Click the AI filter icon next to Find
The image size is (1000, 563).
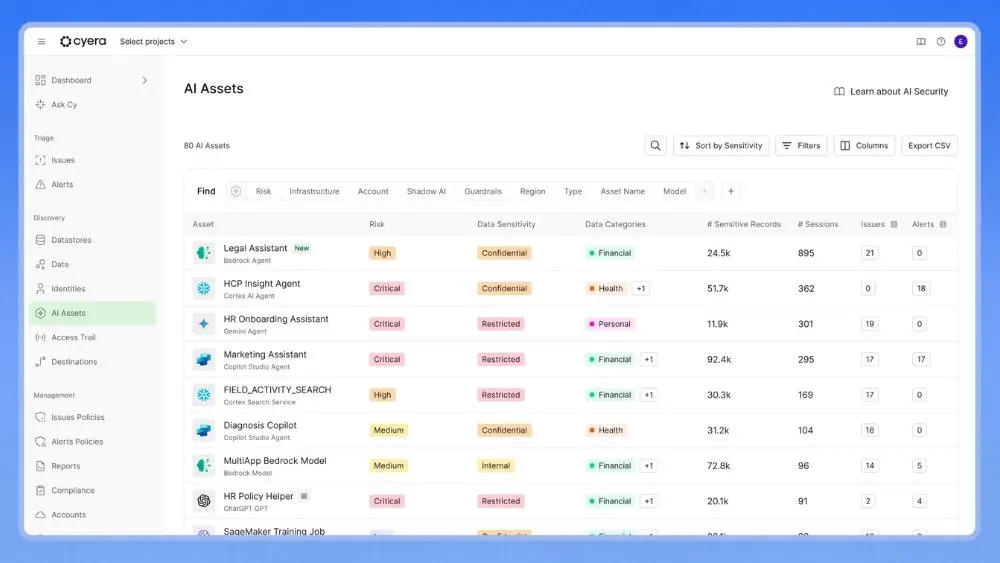pyautogui.click(x=236, y=191)
